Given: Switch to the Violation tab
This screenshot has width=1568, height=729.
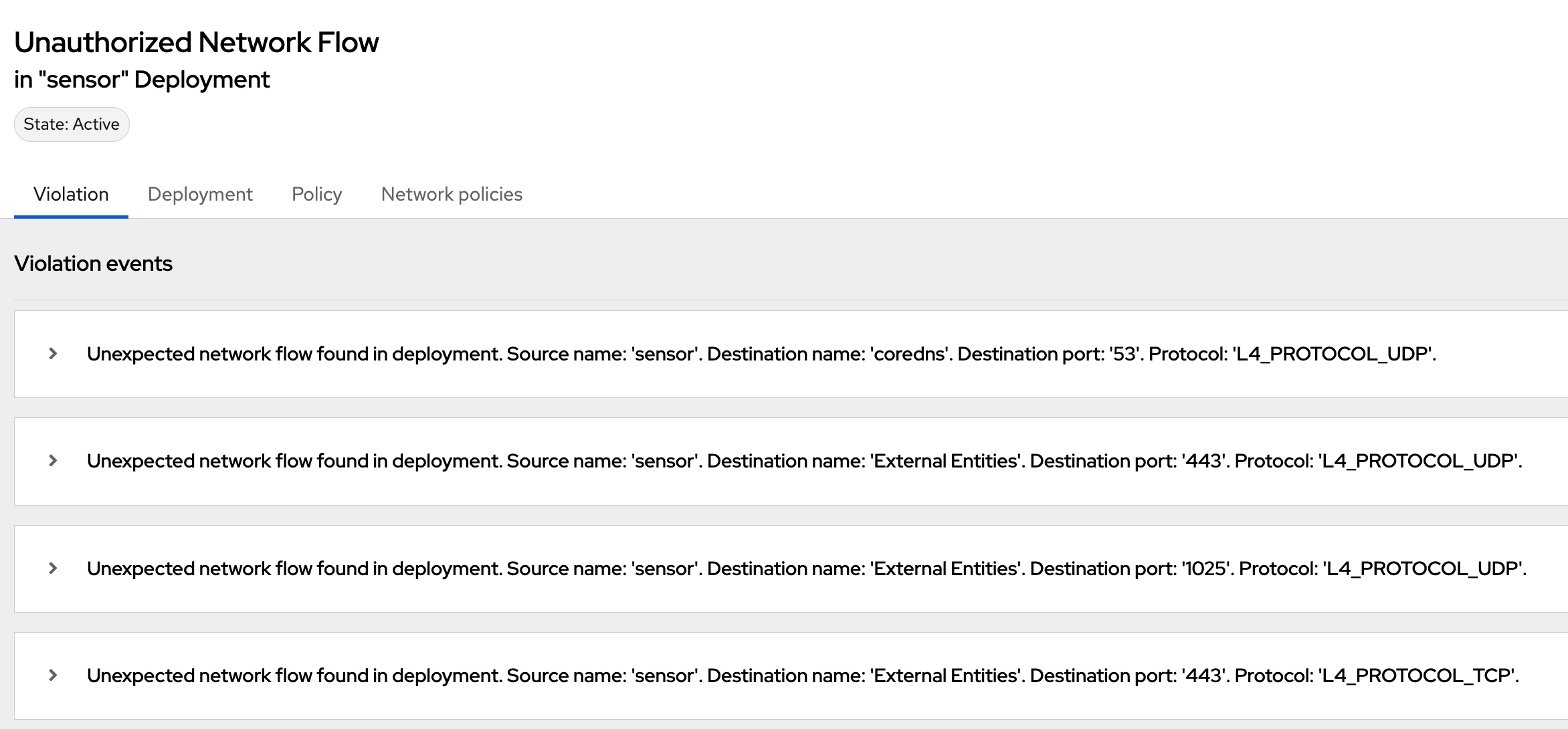Looking at the screenshot, I should click(x=71, y=195).
